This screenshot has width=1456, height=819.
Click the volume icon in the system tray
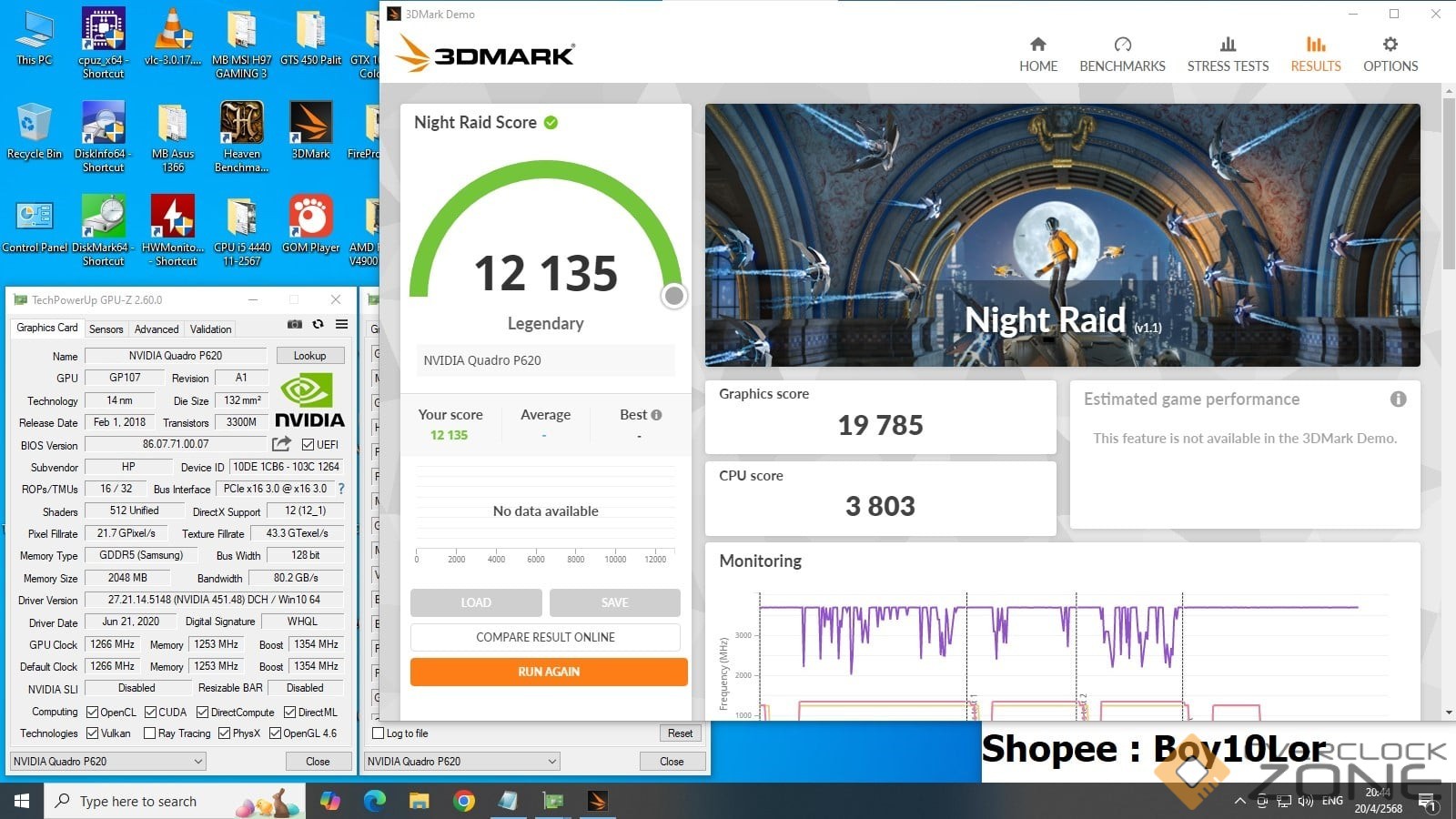(1306, 802)
